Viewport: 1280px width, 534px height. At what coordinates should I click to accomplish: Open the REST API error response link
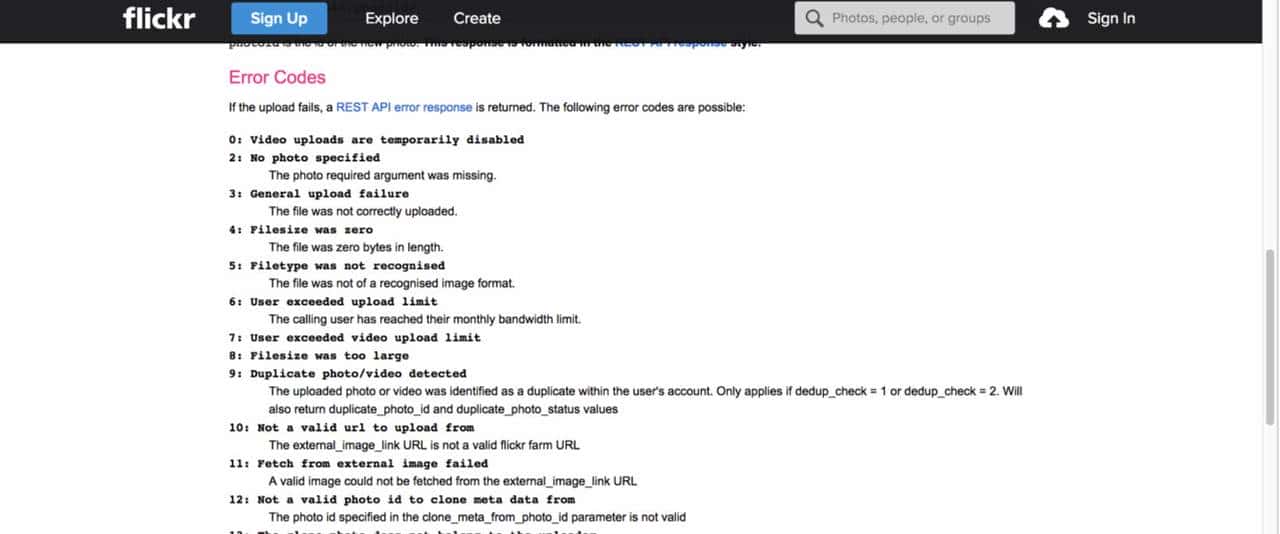[404, 107]
